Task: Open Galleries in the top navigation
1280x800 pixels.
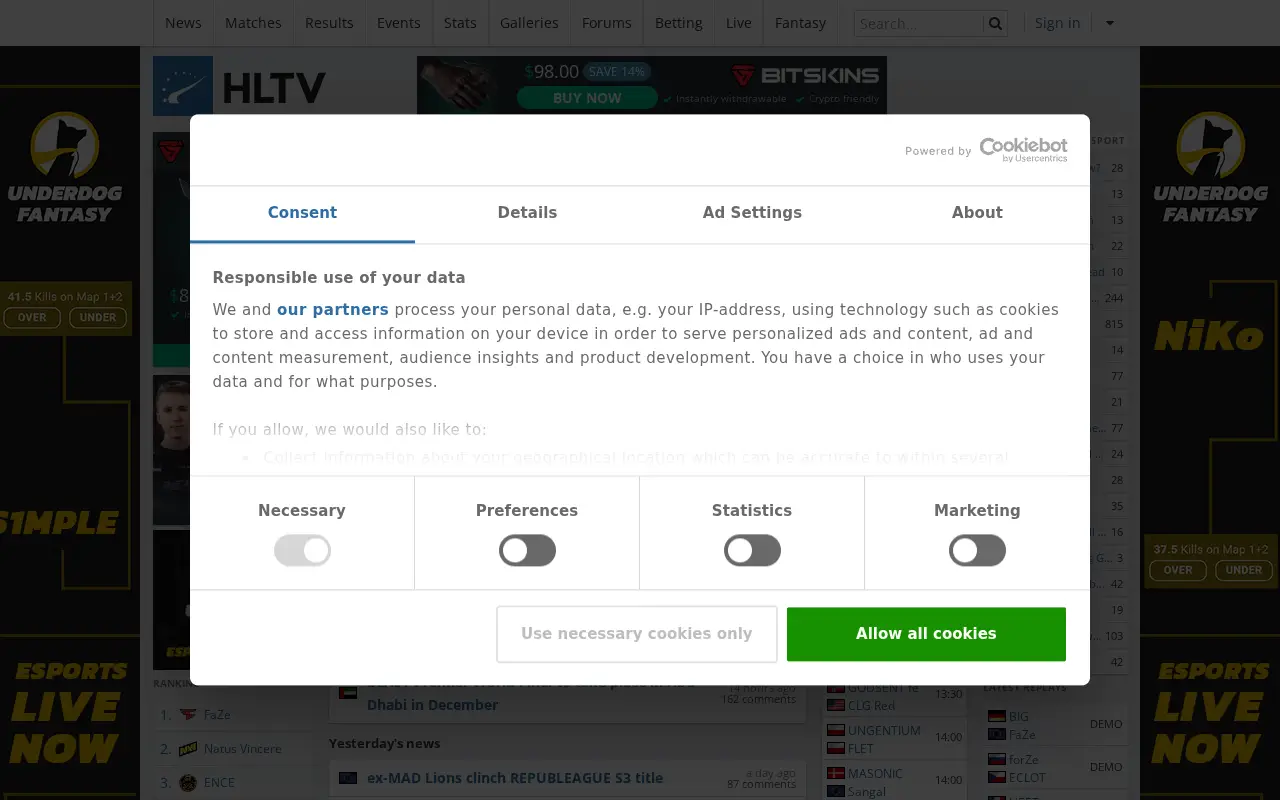Action: point(529,23)
